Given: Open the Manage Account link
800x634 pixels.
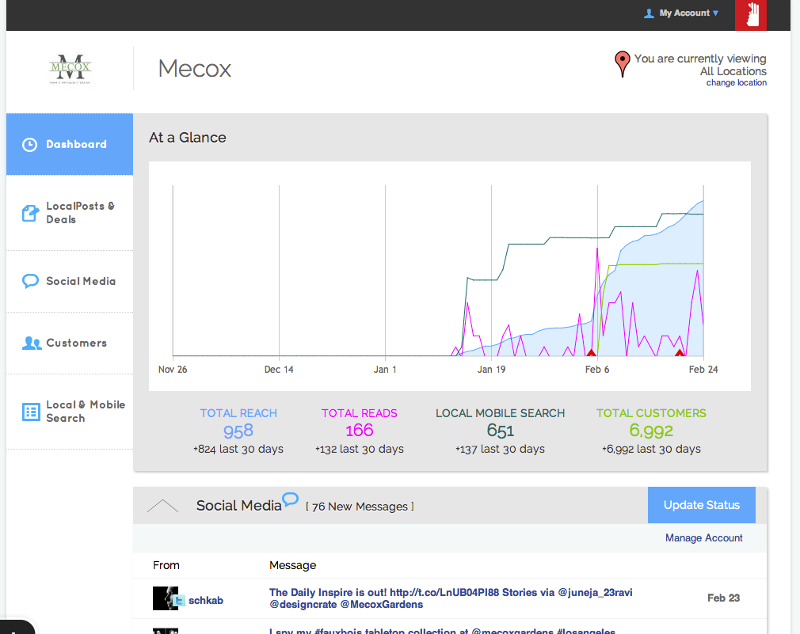Looking at the screenshot, I should (703, 538).
